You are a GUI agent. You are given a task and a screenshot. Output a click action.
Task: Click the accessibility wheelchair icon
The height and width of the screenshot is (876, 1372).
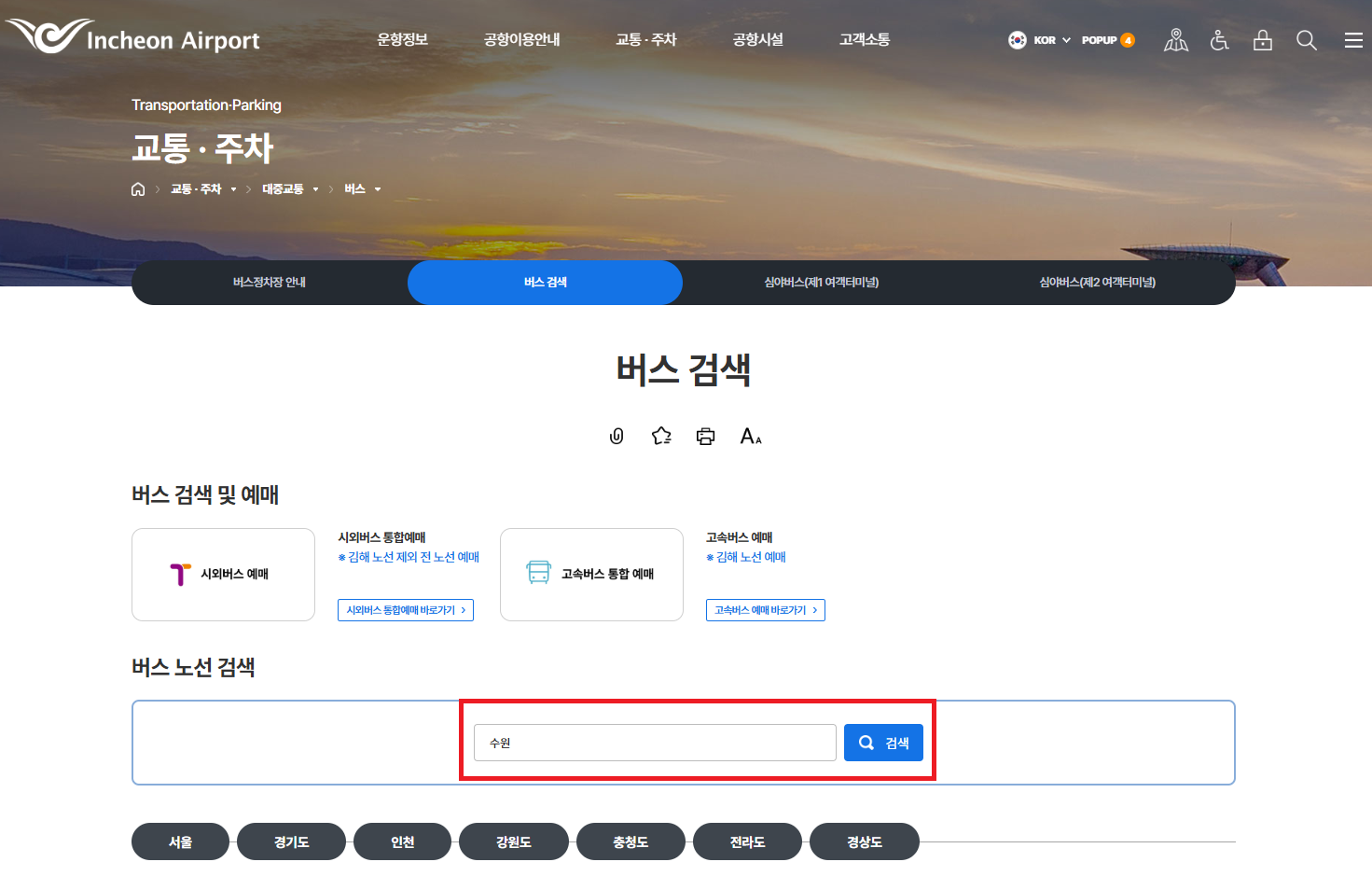[1219, 39]
